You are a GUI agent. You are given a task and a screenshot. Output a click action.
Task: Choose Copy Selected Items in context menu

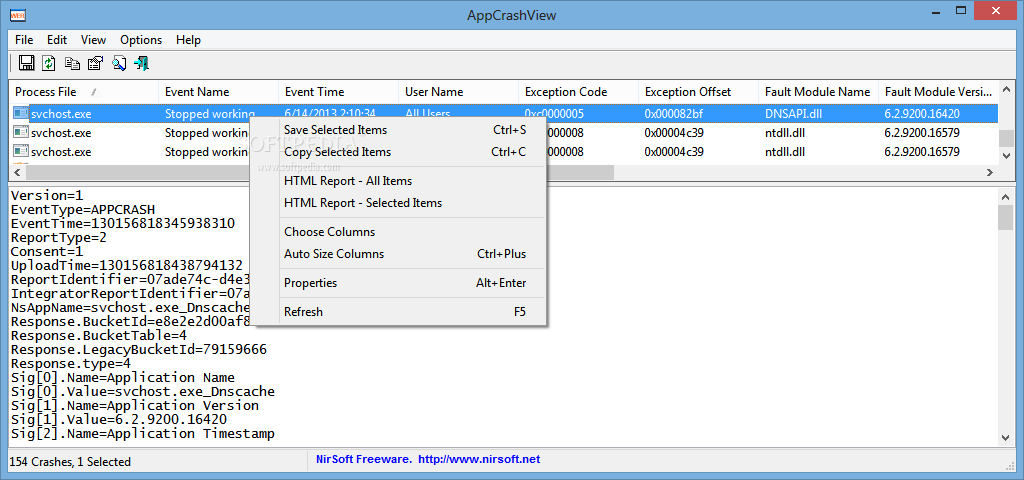point(398,152)
